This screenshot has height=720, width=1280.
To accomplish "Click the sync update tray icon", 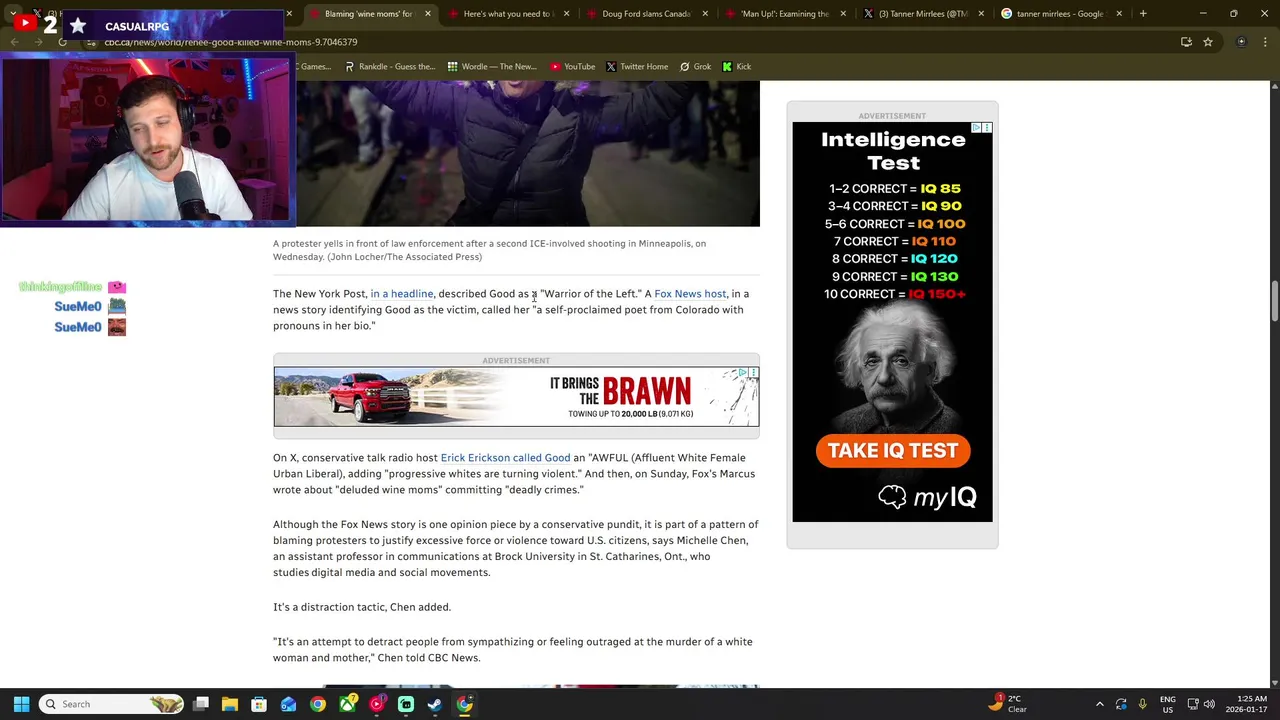I will [1121, 704].
